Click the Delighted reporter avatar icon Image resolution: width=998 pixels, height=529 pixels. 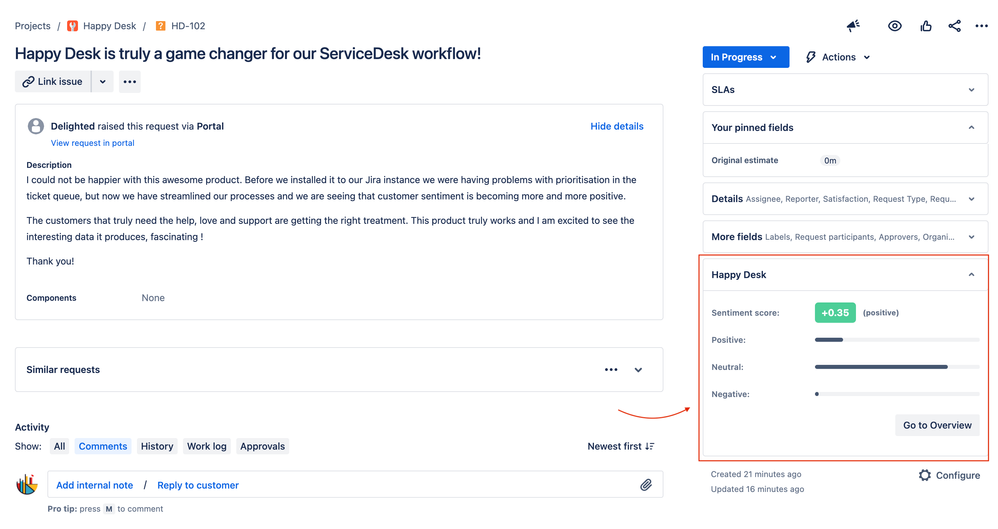pos(36,126)
